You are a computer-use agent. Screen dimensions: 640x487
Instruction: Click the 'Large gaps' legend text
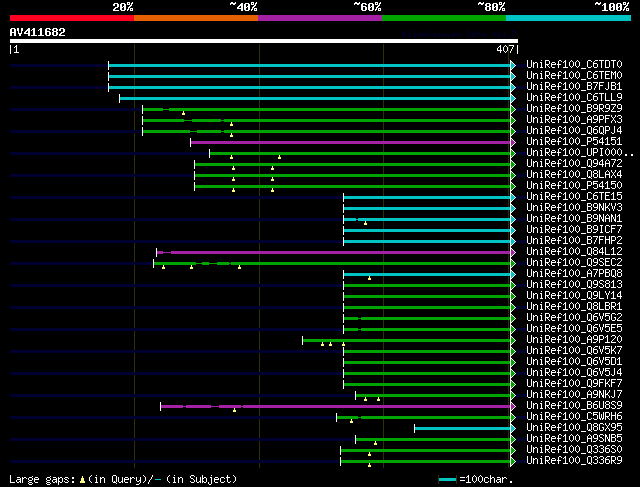tap(42, 479)
